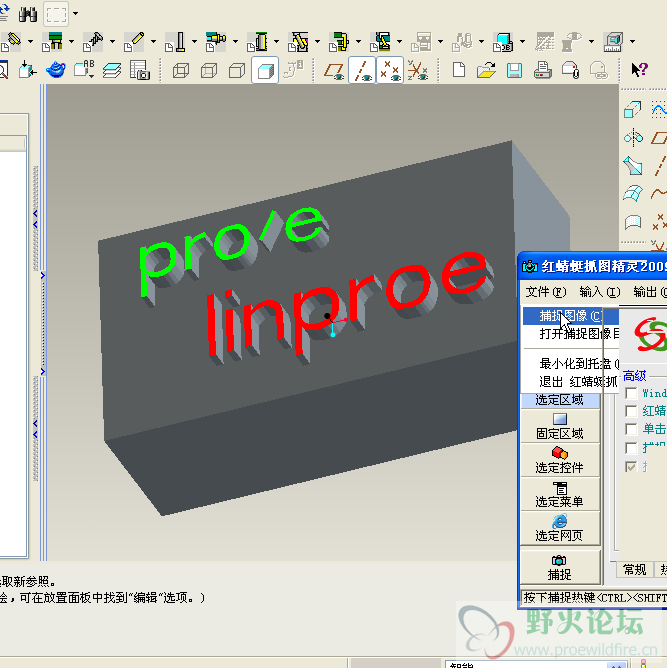This screenshot has width=667, height=668.
Task: Print the model with printer icon
Action: 542,70
